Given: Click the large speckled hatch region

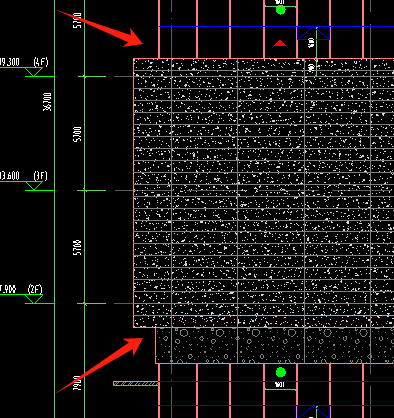Looking at the screenshot, I should (264, 193).
